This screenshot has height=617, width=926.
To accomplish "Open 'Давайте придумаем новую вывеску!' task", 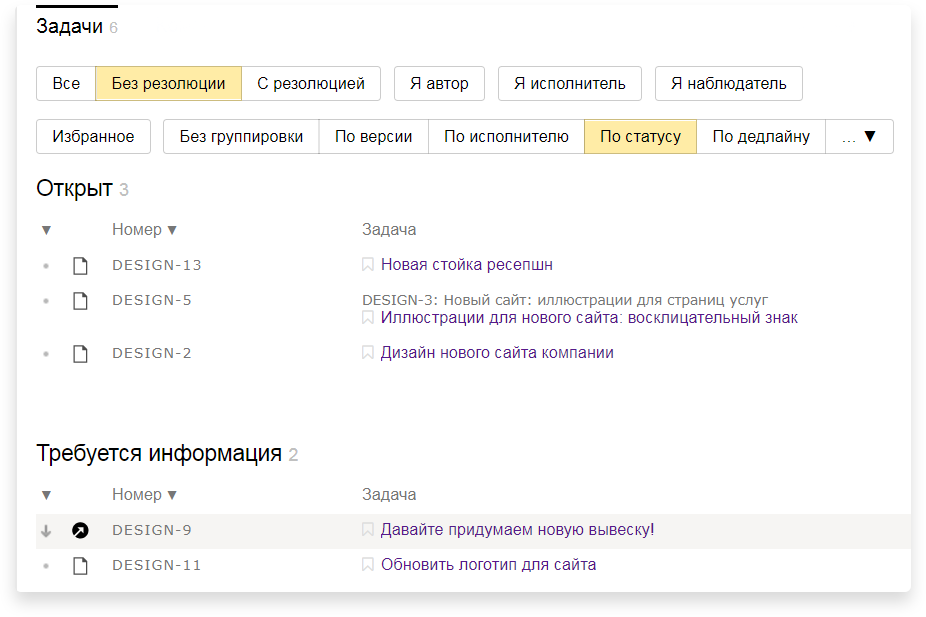I will point(517,529).
